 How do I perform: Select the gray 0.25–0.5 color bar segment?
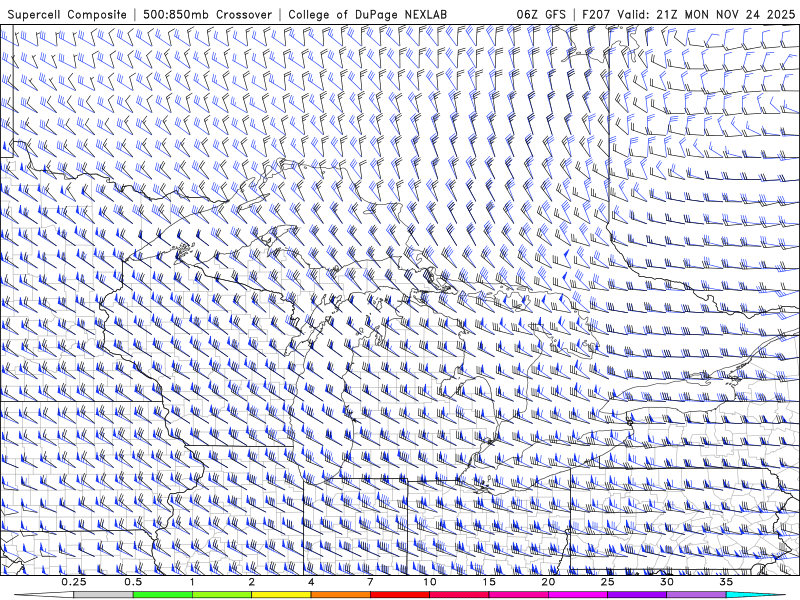point(104,595)
